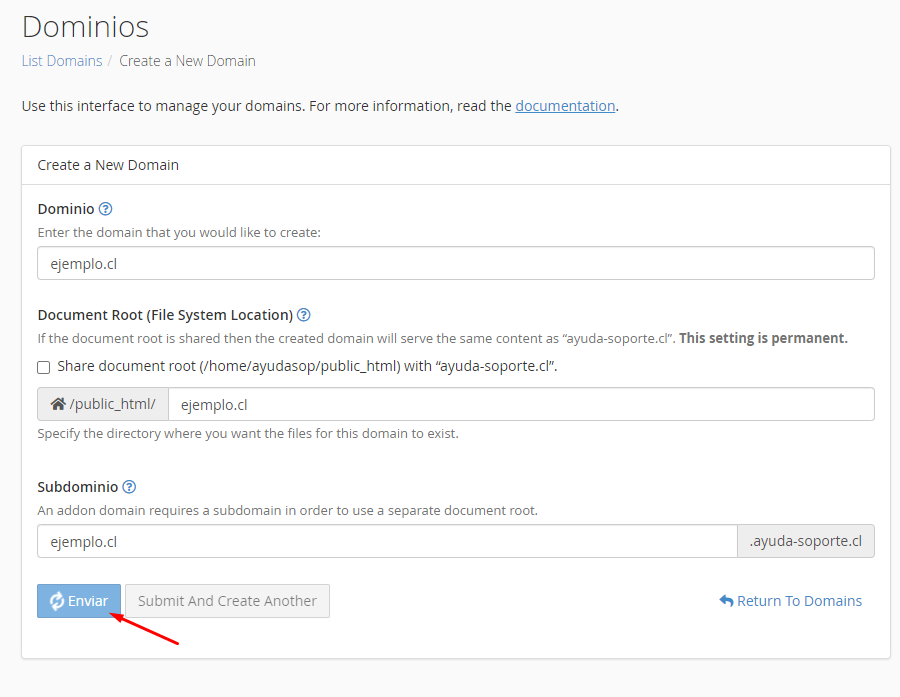
Task: Focus the Subdominio input field
Action: tap(387, 541)
